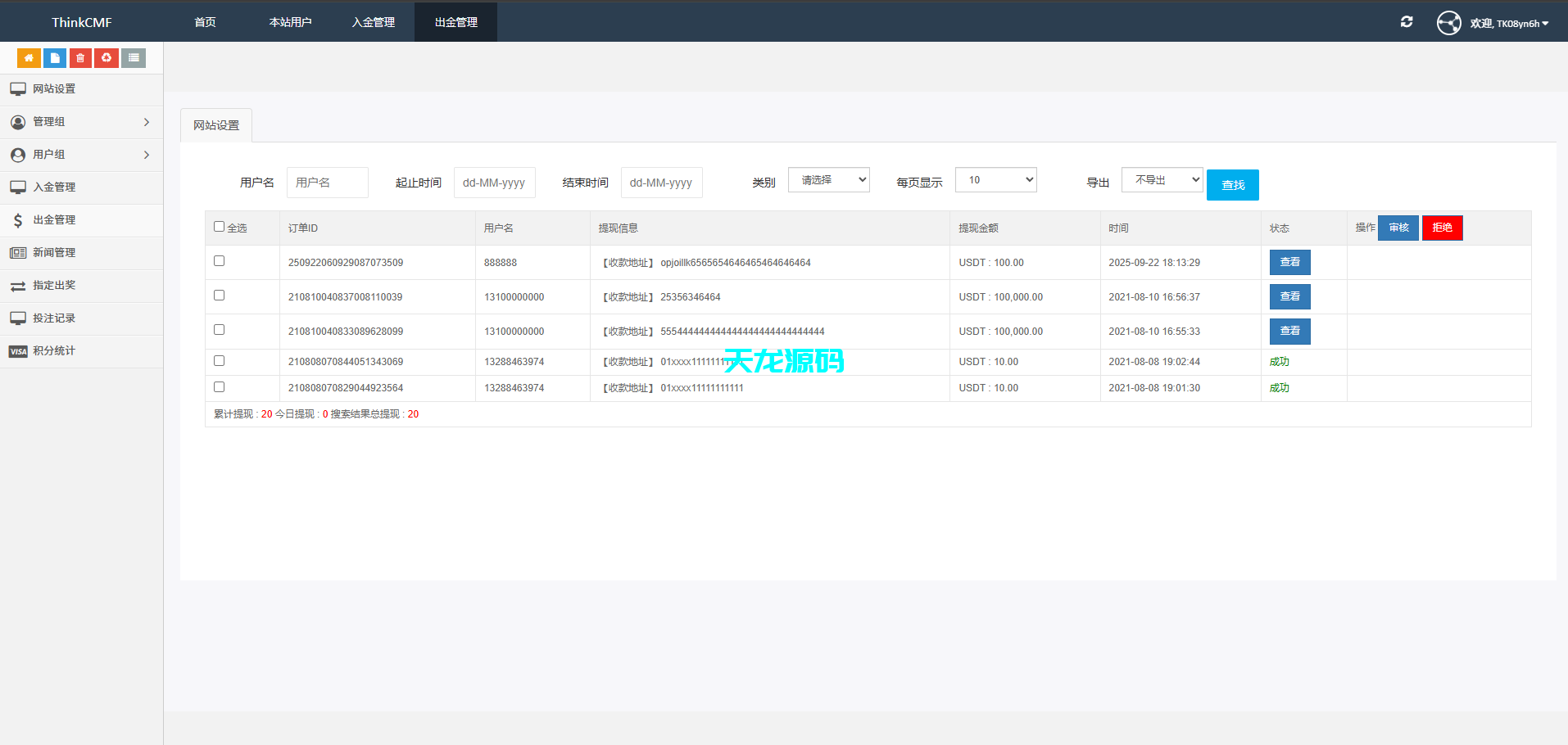Expand the 管理组 sidebar menu
Viewport: 1568px width, 745px height.
[x=81, y=122]
